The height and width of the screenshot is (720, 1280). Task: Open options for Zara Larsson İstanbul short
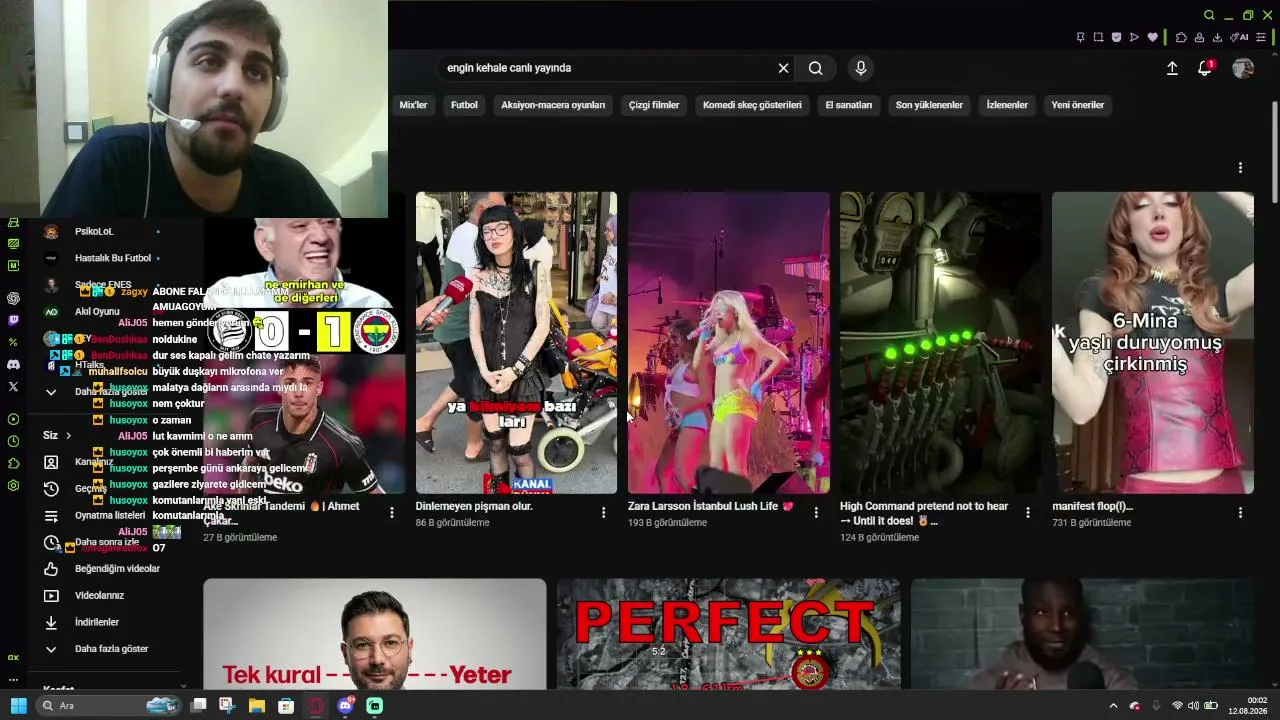pyautogui.click(x=816, y=513)
